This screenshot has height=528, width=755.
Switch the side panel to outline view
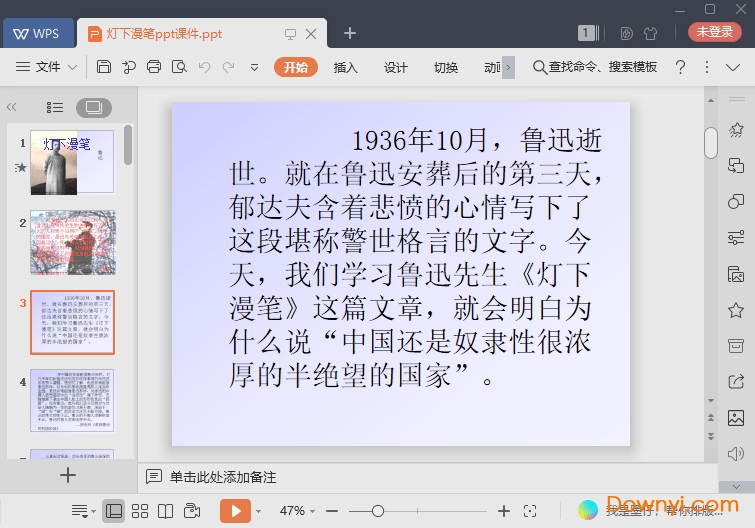click(x=55, y=107)
